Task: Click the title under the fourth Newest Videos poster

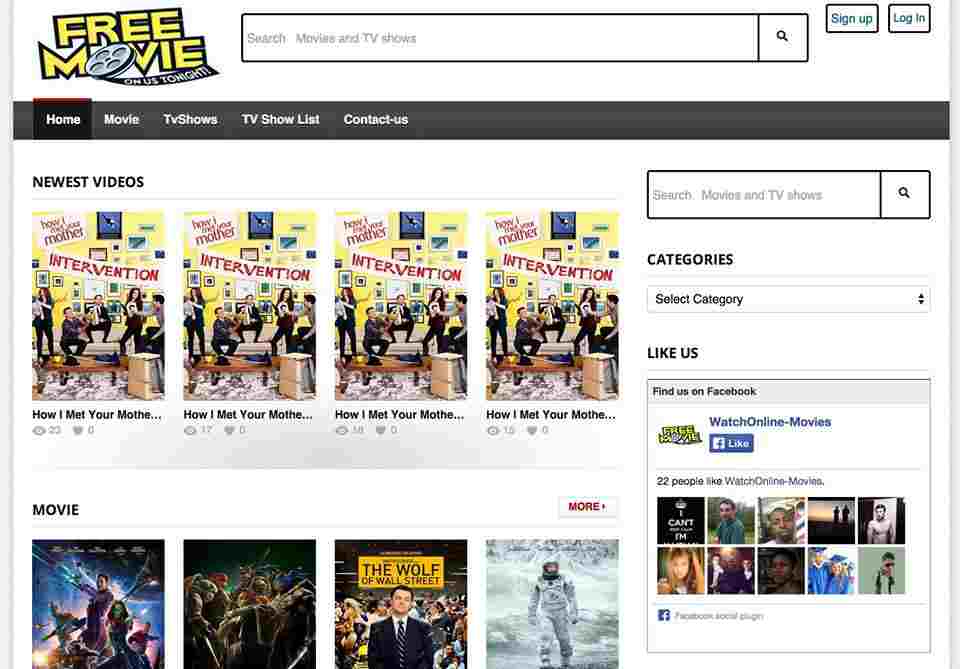Action: [x=550, y=414]
